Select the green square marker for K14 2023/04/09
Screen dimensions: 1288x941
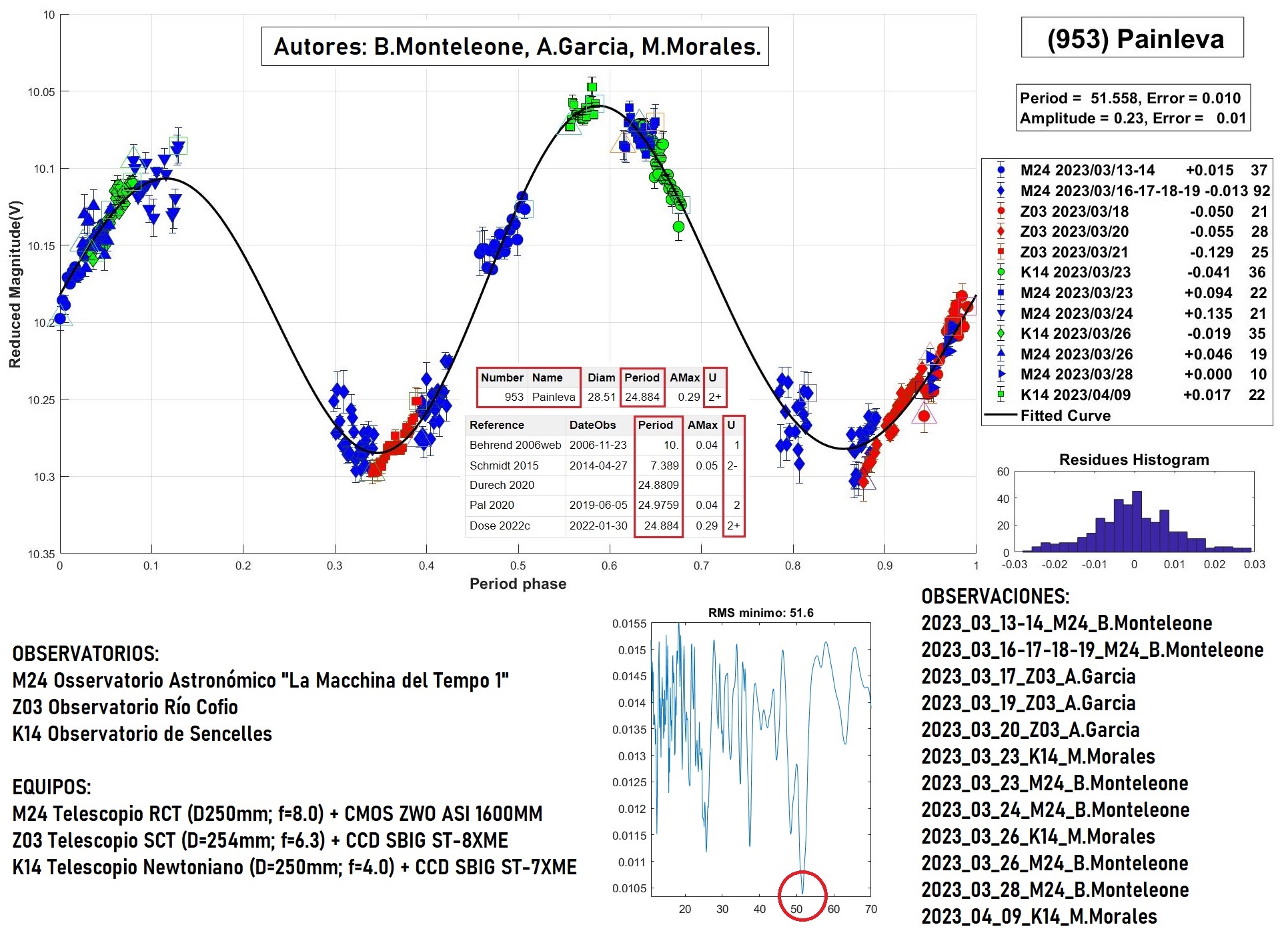[1001, 395]
